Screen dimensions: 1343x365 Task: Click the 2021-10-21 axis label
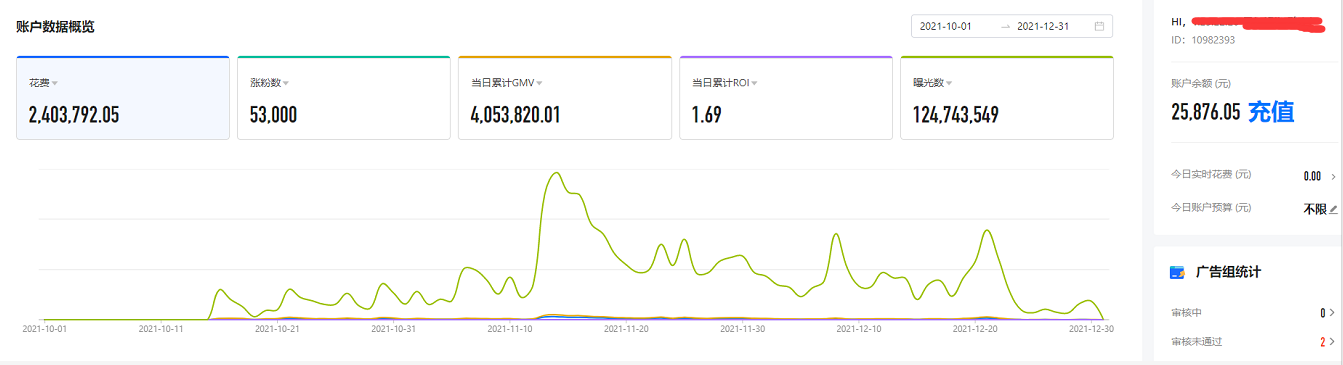point(278,328)
